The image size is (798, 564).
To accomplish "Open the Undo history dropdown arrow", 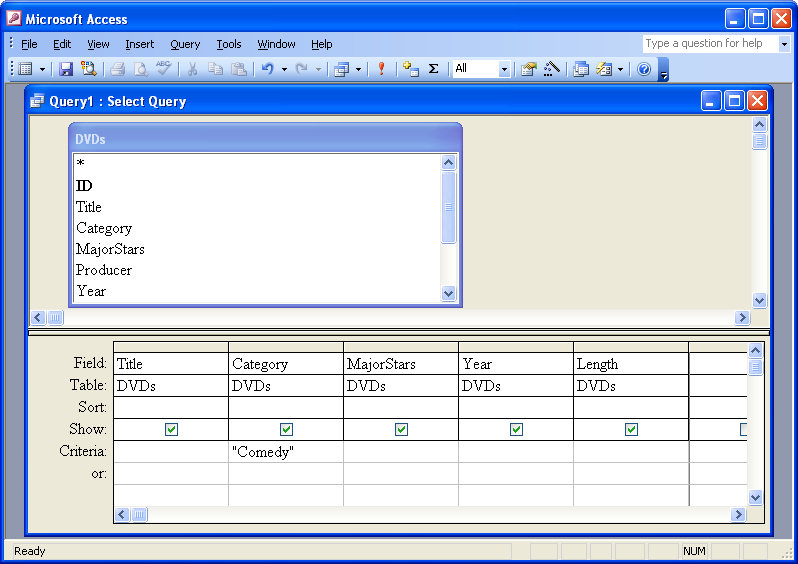I will 284,69.
